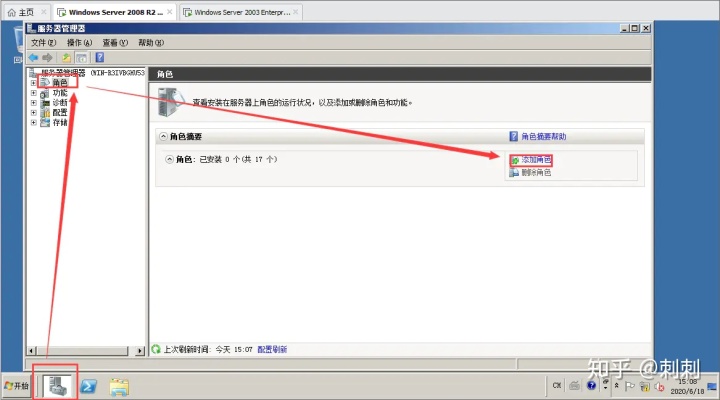Image resolution: width=720 pixels, height=400 pixels.
Task: Open the 操作(A) menu
Action: (79, 43)
